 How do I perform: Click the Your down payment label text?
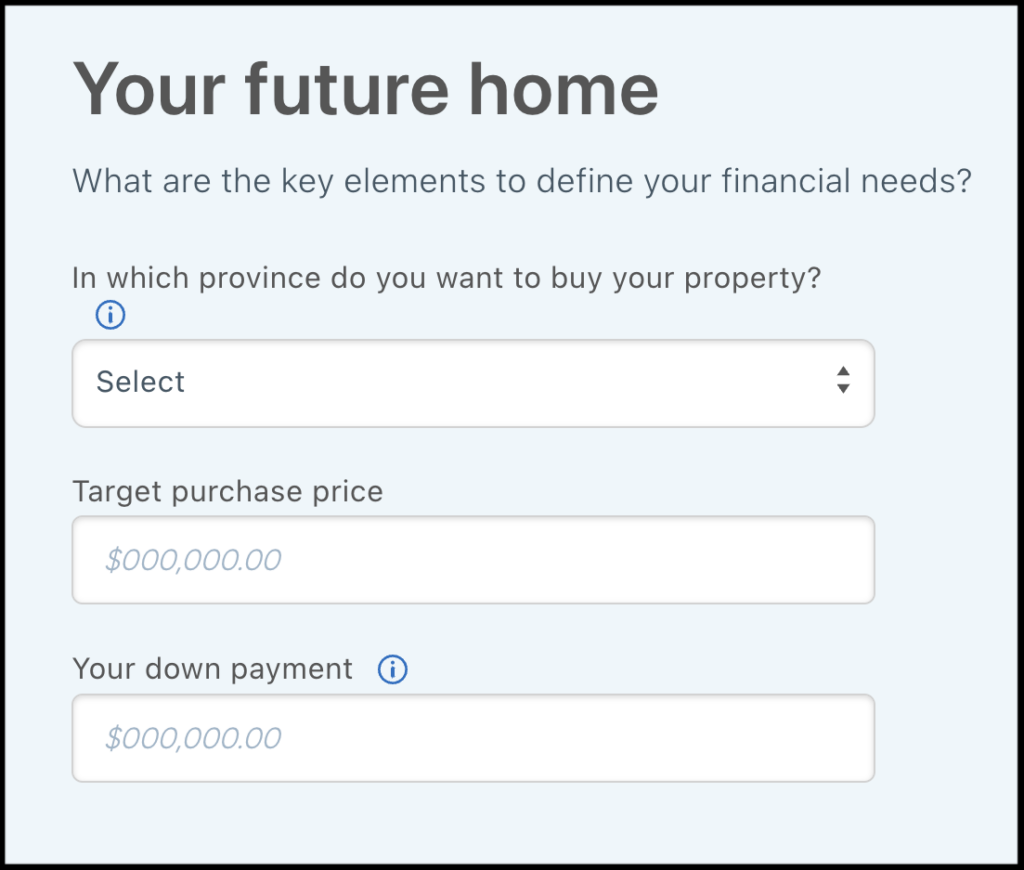coord(213,669)
